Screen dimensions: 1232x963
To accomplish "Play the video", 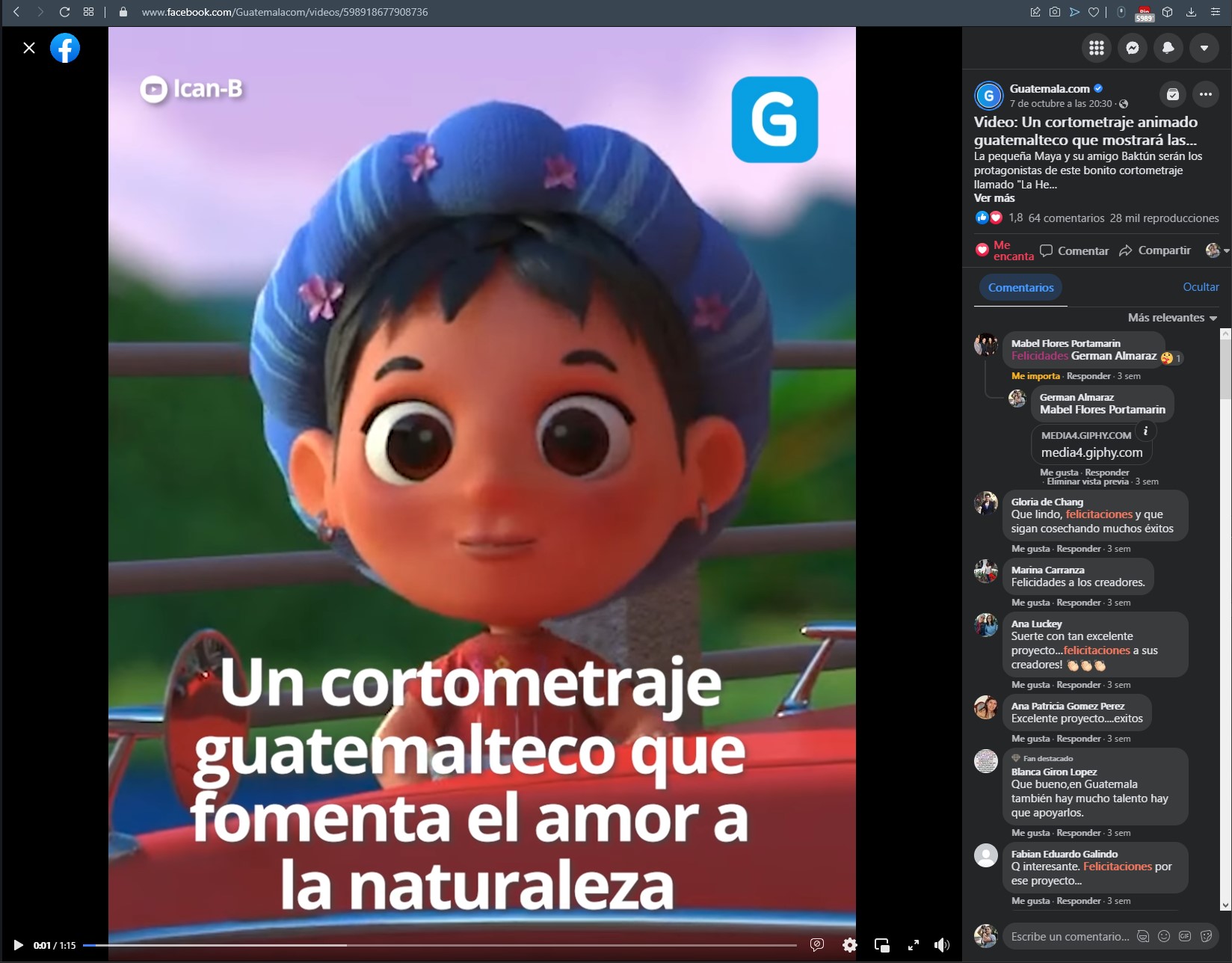I will pyautogui.click(x=19, y=945).
